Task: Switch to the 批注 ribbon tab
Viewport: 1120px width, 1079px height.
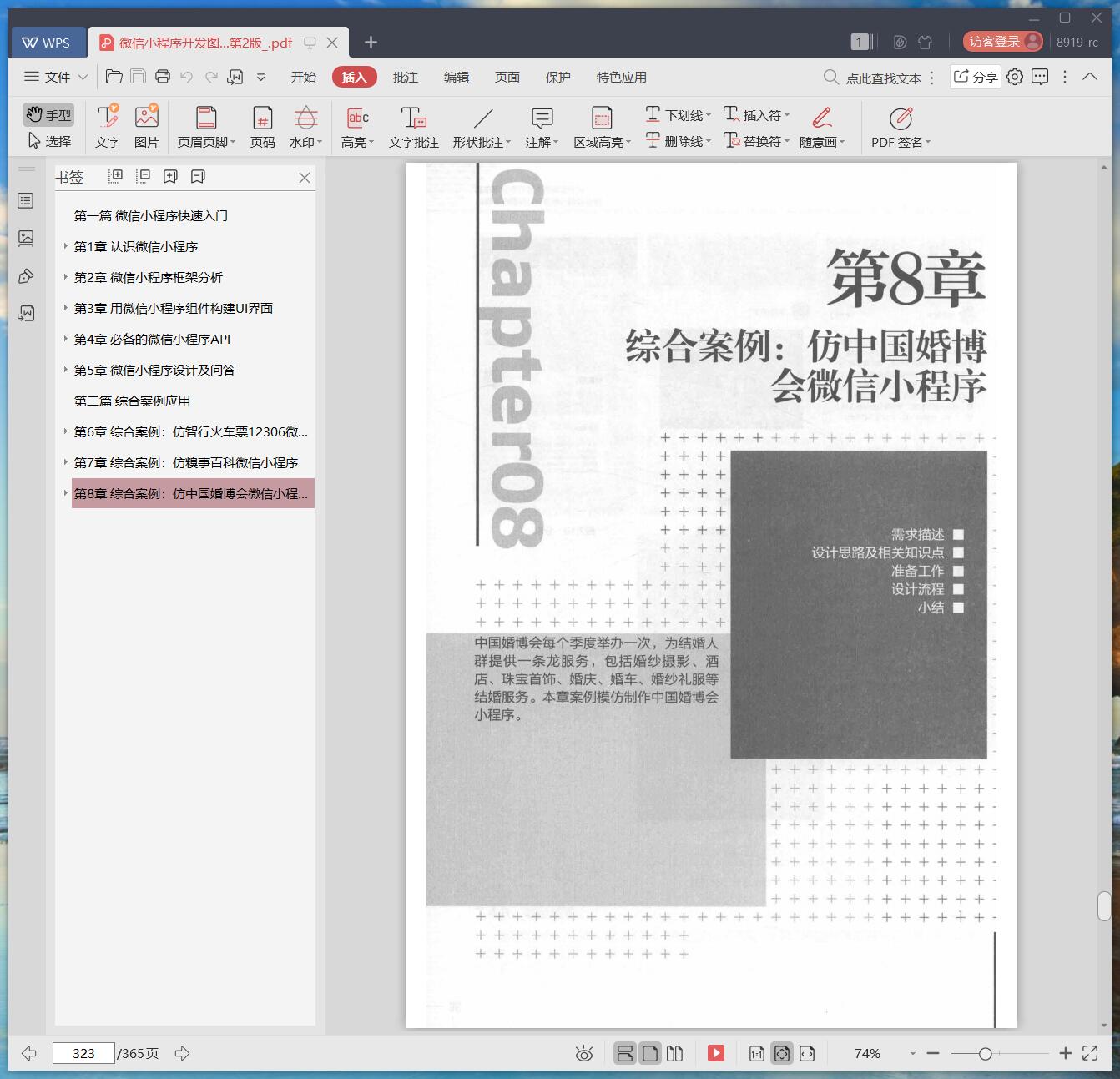Action: point(406,77)
